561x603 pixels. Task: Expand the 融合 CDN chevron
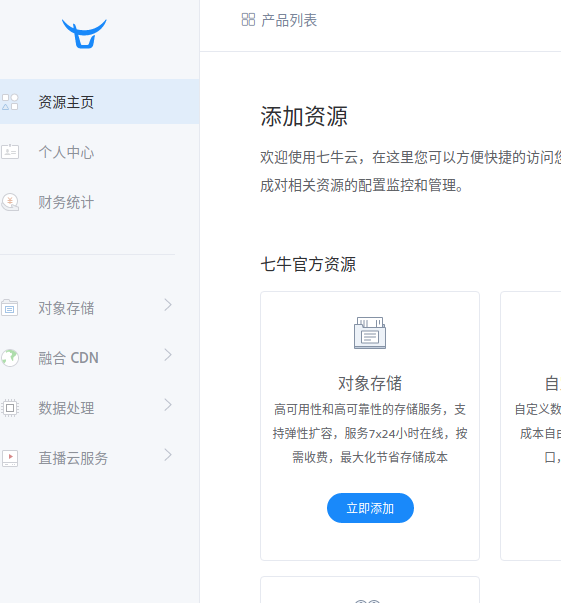pyautogui.click(x=168, y=355)
